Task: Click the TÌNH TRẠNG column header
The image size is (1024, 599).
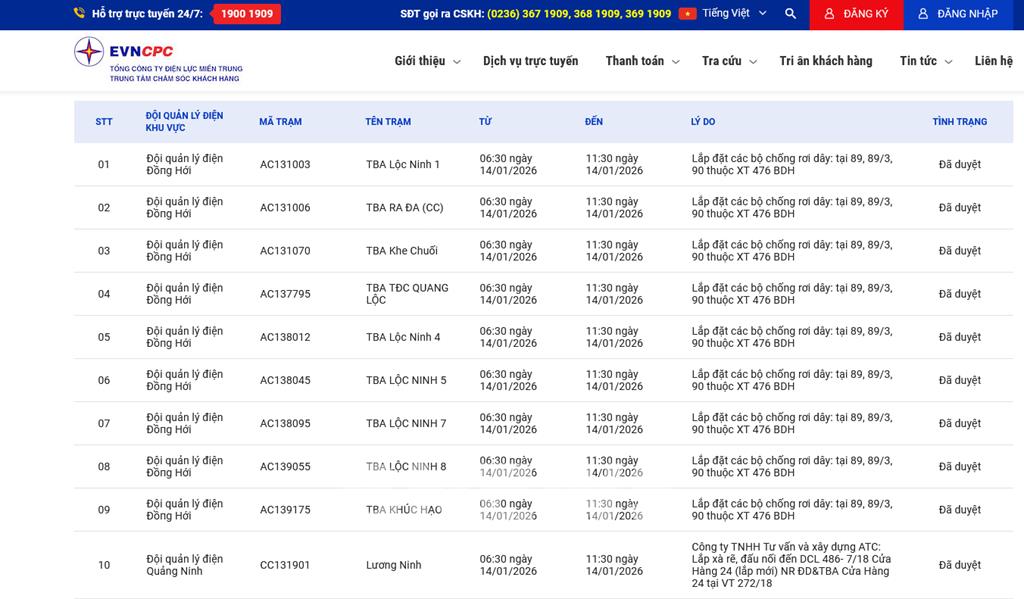Action: [959, 122]
